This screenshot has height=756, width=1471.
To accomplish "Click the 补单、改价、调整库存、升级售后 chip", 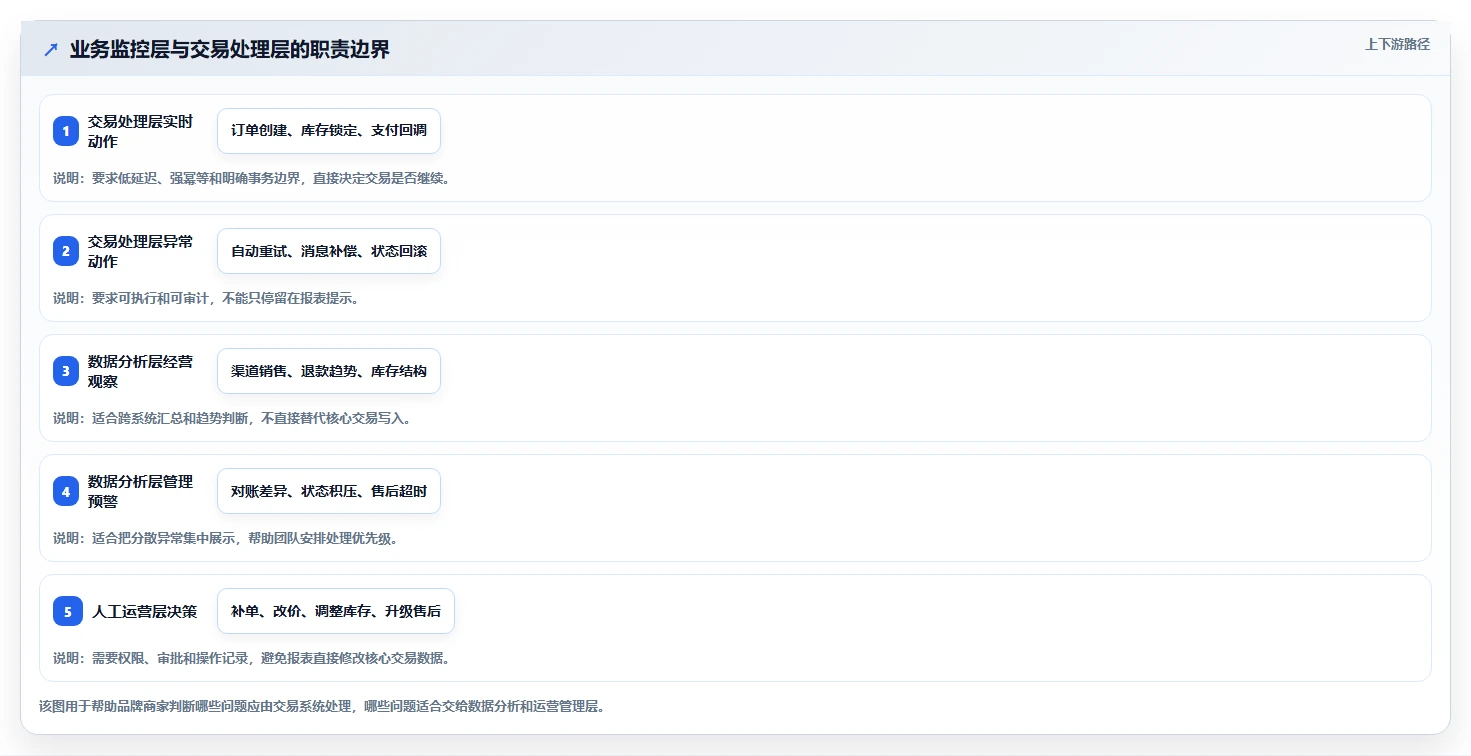I will [x=336, y=611].
